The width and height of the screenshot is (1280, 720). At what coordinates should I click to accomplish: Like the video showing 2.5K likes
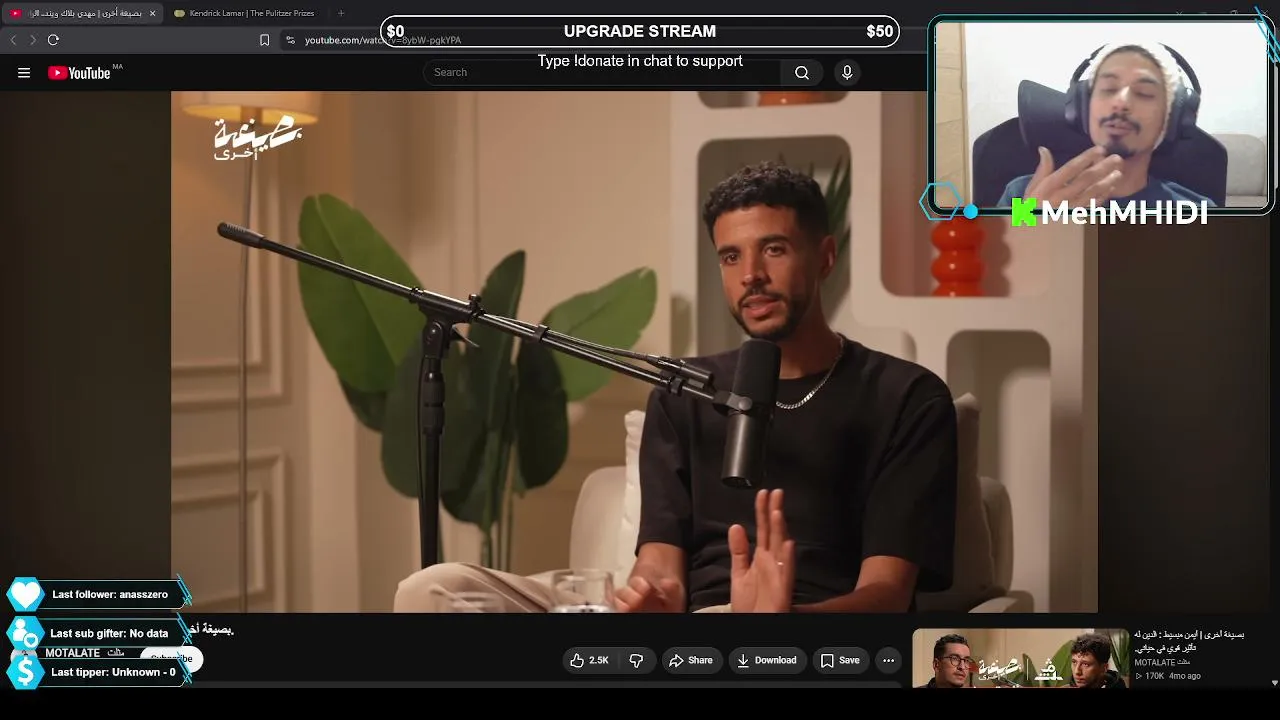[589, 660]
